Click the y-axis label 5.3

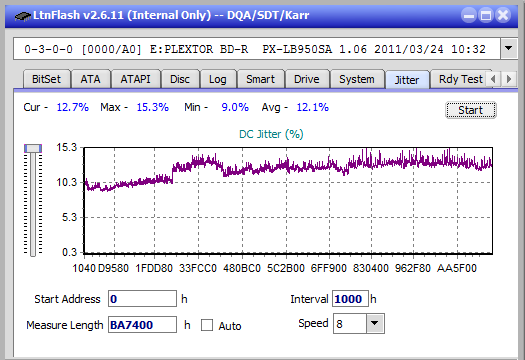coord(69,217)
